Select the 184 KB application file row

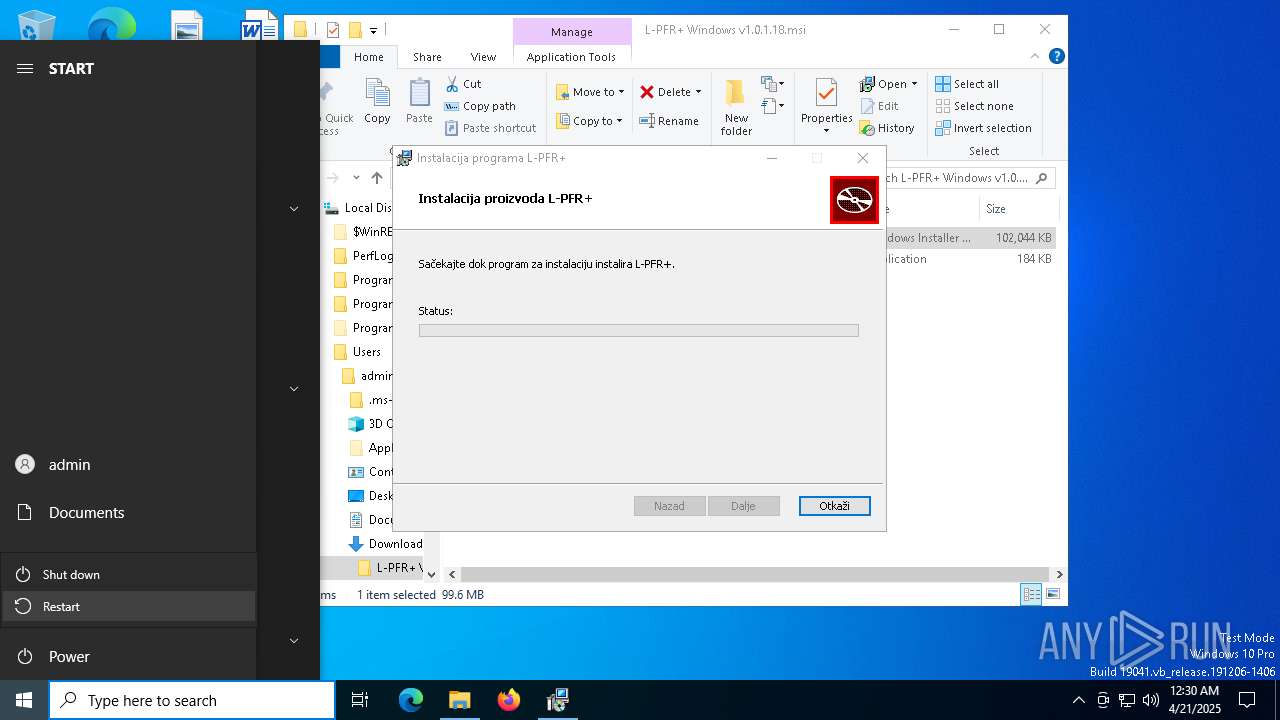[970, 259]
